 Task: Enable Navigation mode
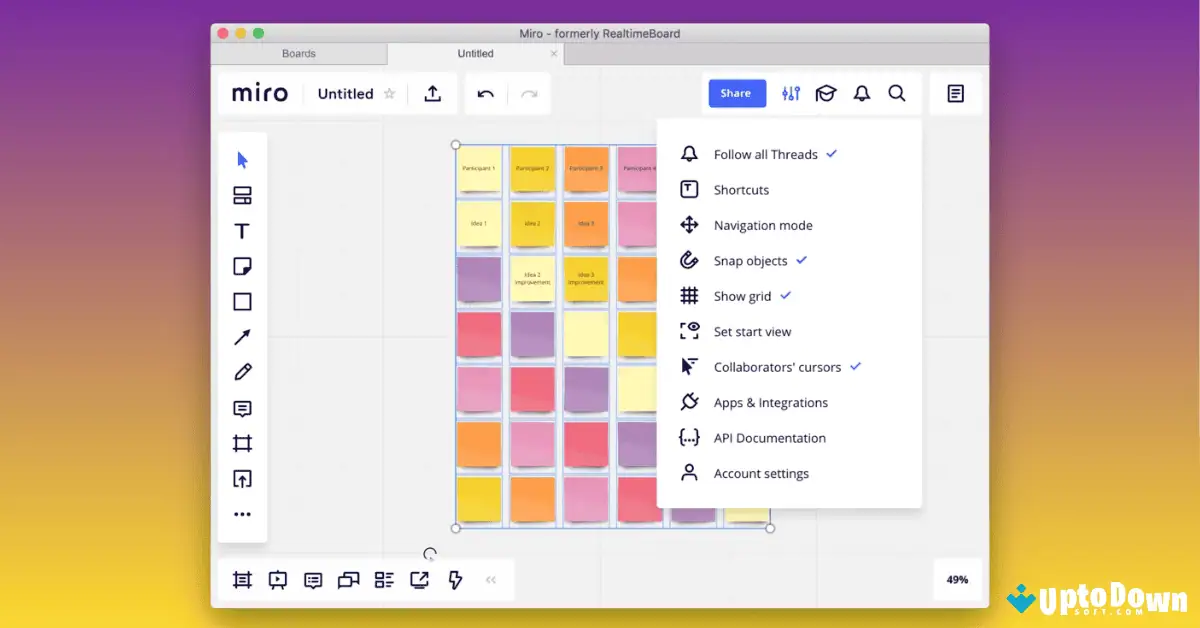point(762,225)
